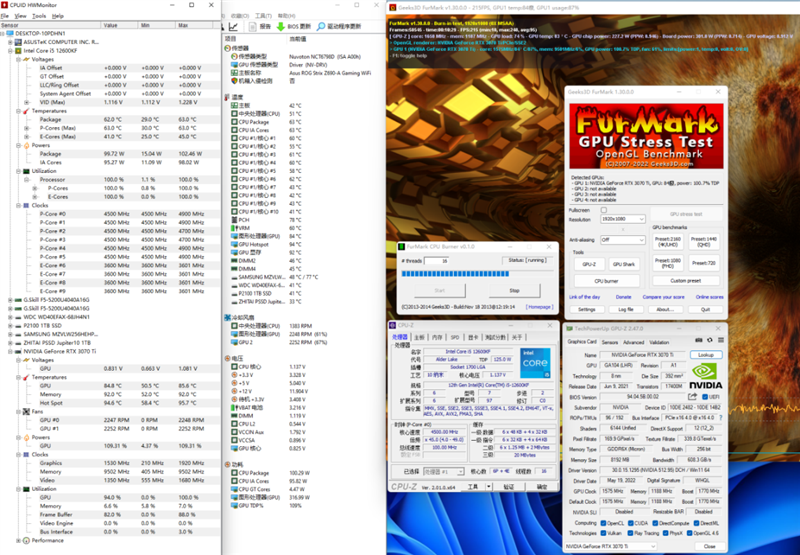800x555 pixels.
Task: Open the View menu in HWMonitor
Action: point(20,16)
